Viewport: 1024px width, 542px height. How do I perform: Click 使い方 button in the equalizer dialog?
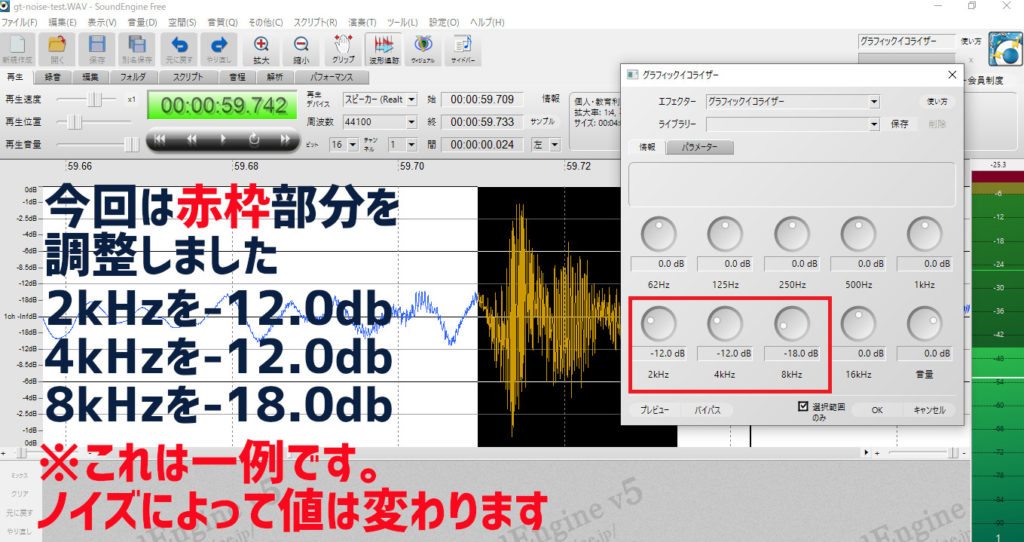tap(938, 102)
